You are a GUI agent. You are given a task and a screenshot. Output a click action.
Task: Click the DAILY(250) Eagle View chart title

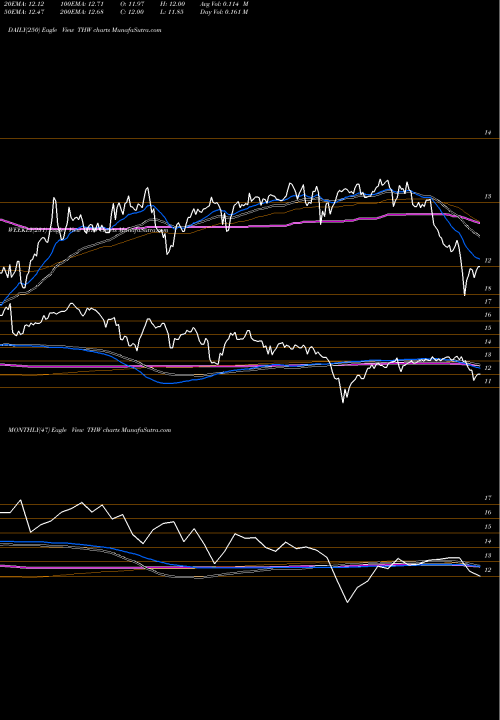[85, 30]
